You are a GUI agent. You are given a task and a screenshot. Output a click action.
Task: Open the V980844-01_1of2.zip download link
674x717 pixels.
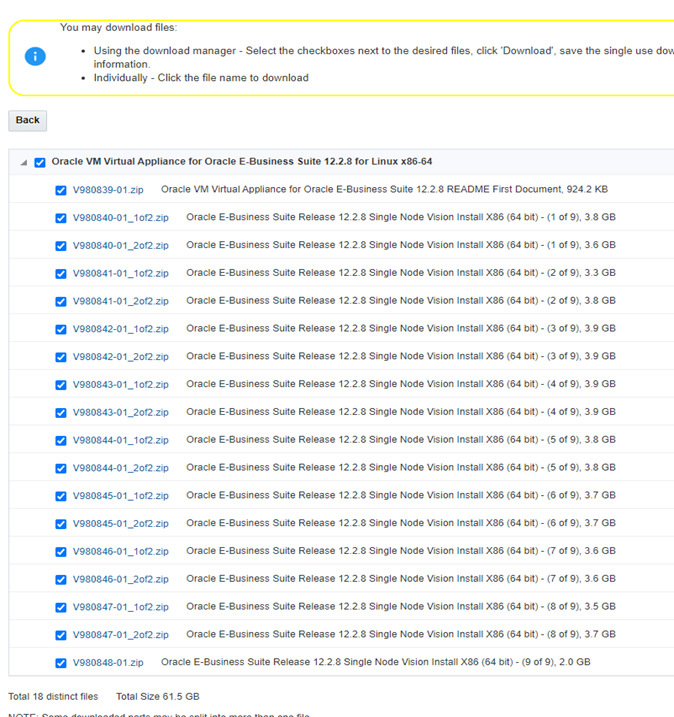pyautogui.click(x=120, y=440)
